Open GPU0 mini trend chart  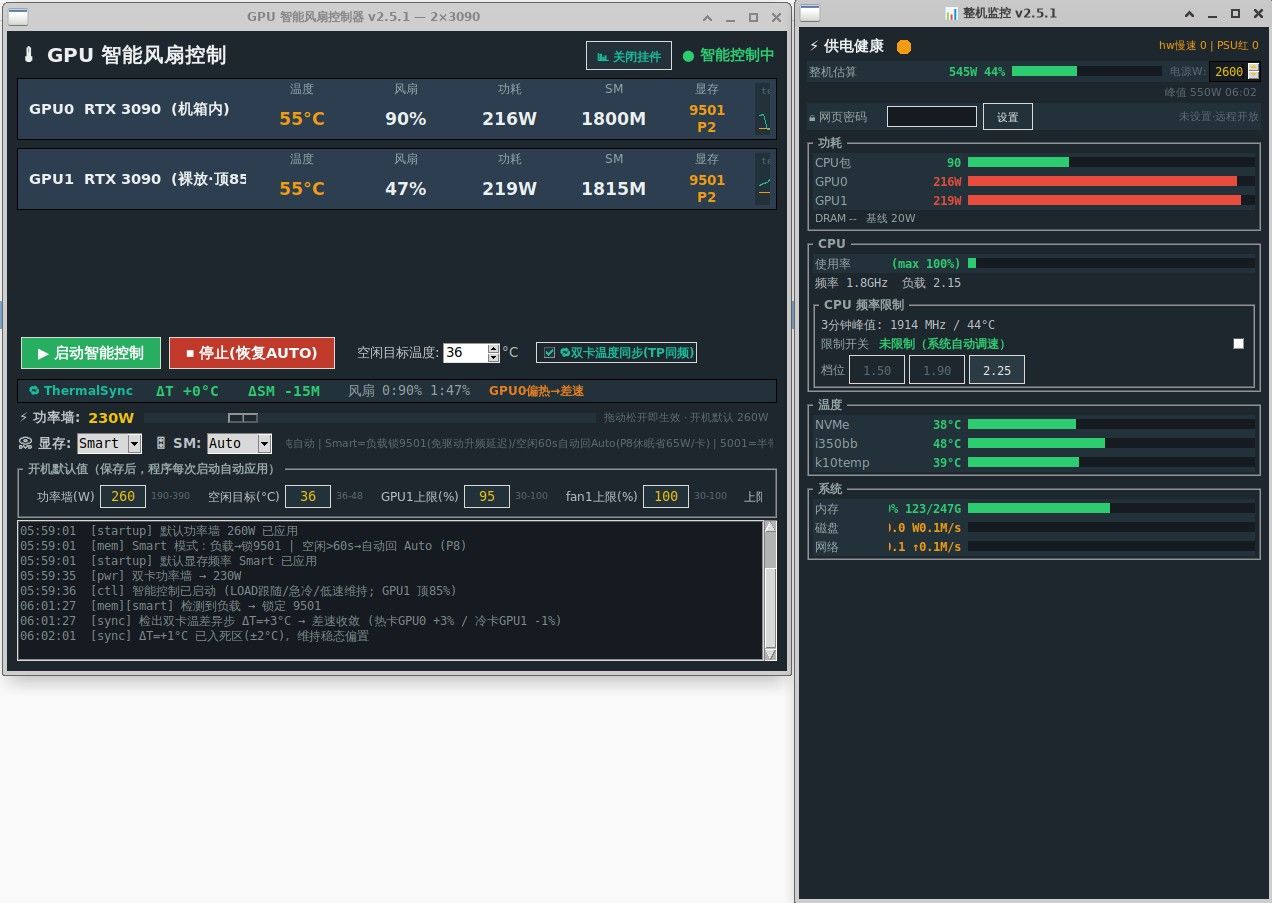[765, 109]
